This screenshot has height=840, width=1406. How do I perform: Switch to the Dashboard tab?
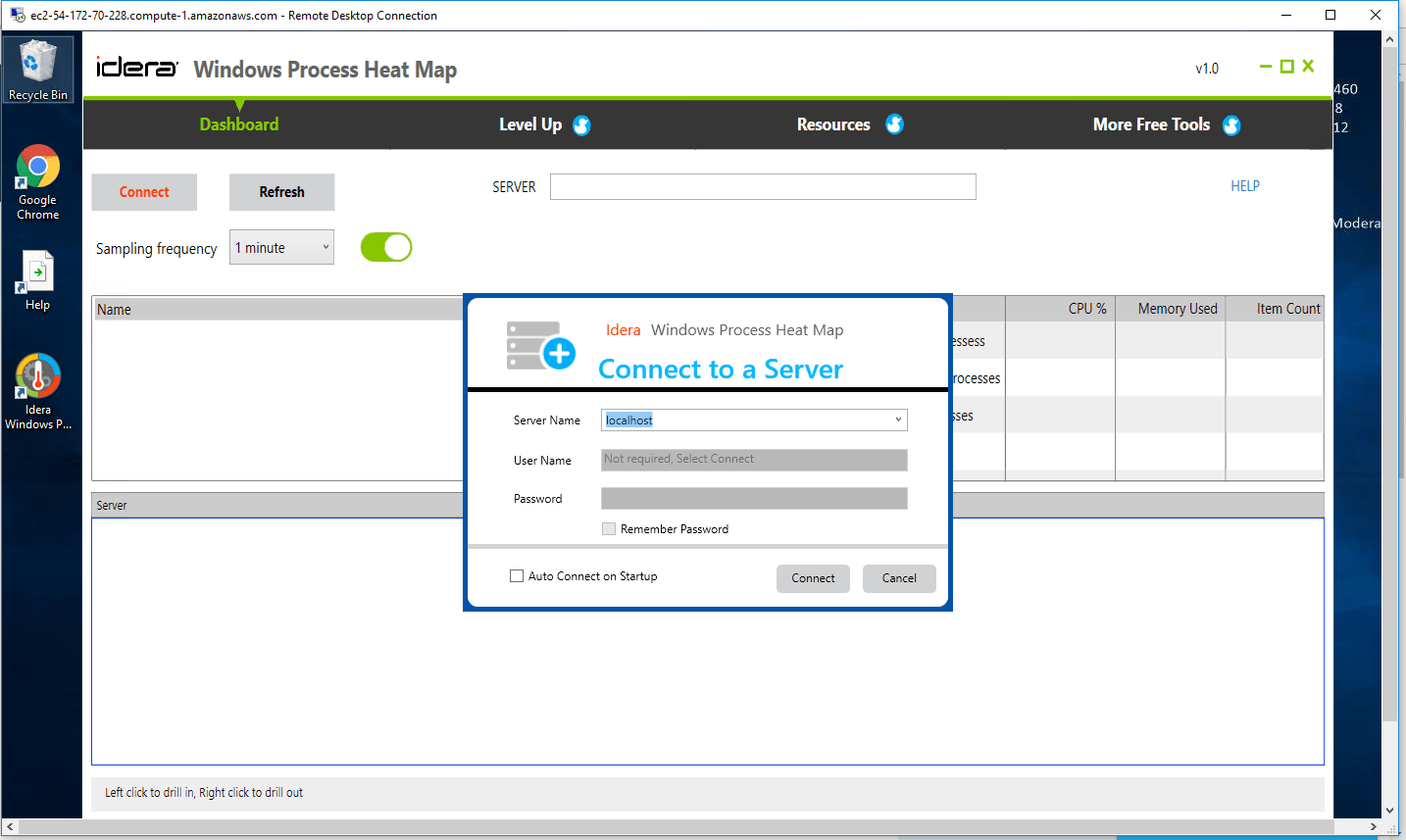[x=238, y=124]
